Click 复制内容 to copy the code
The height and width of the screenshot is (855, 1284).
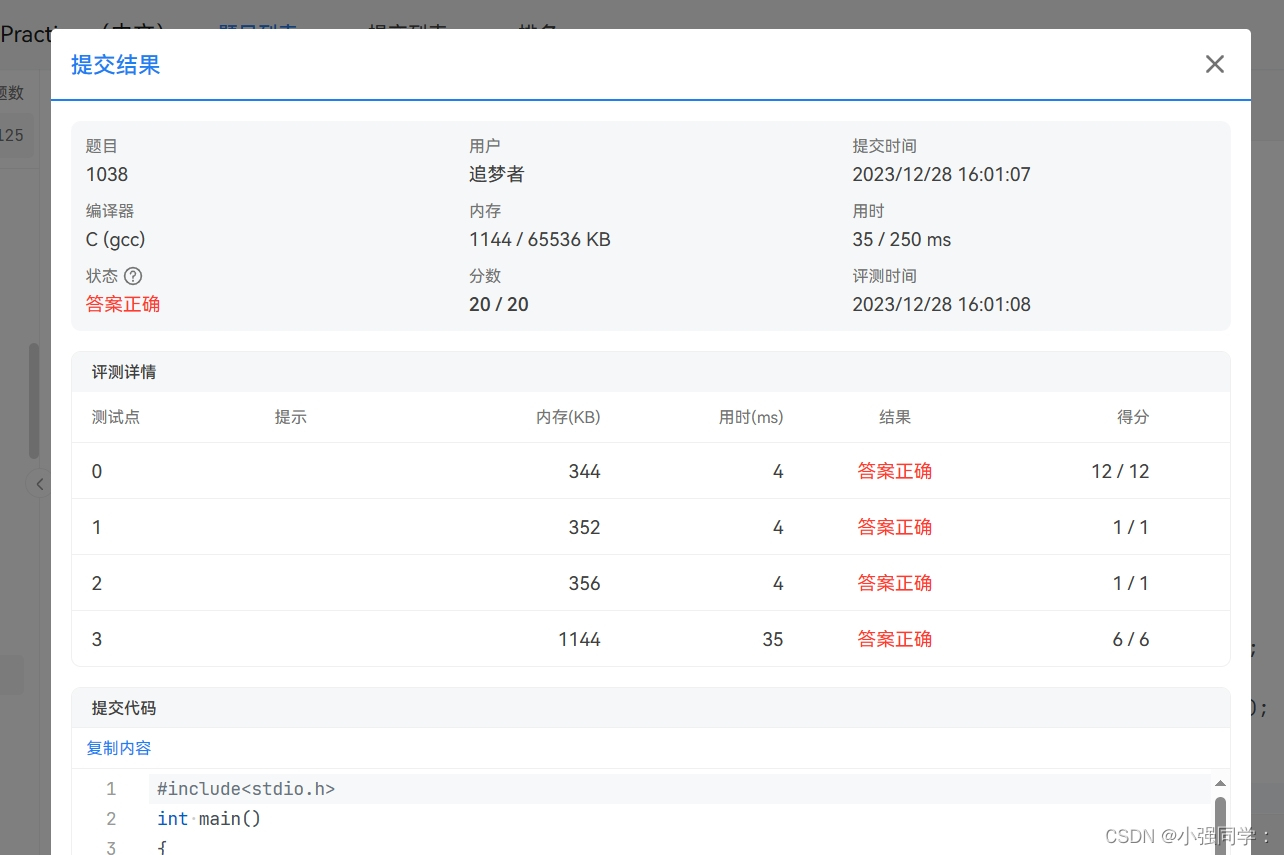119,748
